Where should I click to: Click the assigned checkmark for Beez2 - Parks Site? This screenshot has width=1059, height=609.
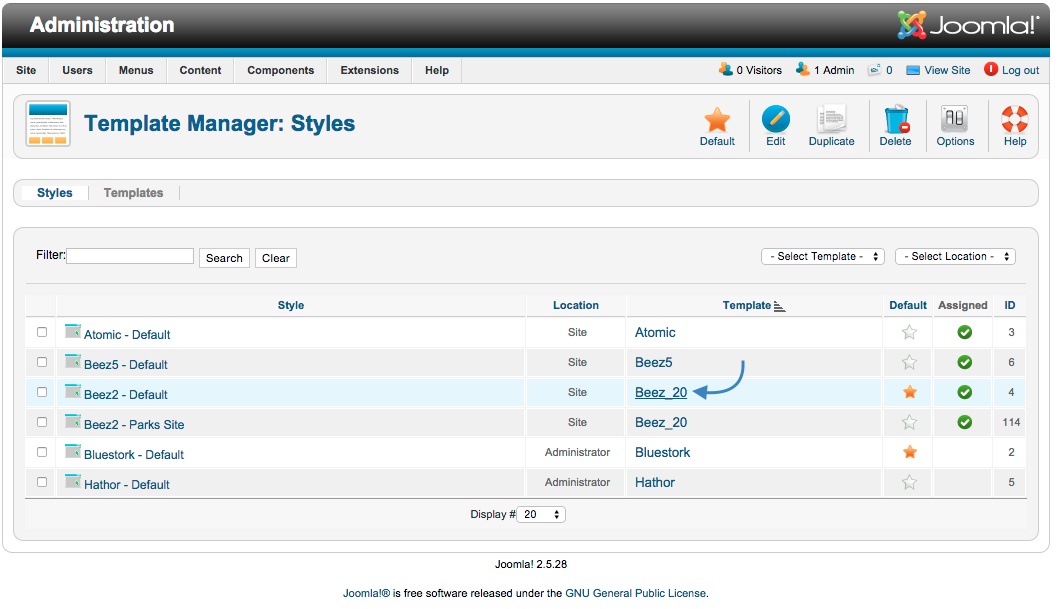tap(964, 423)
